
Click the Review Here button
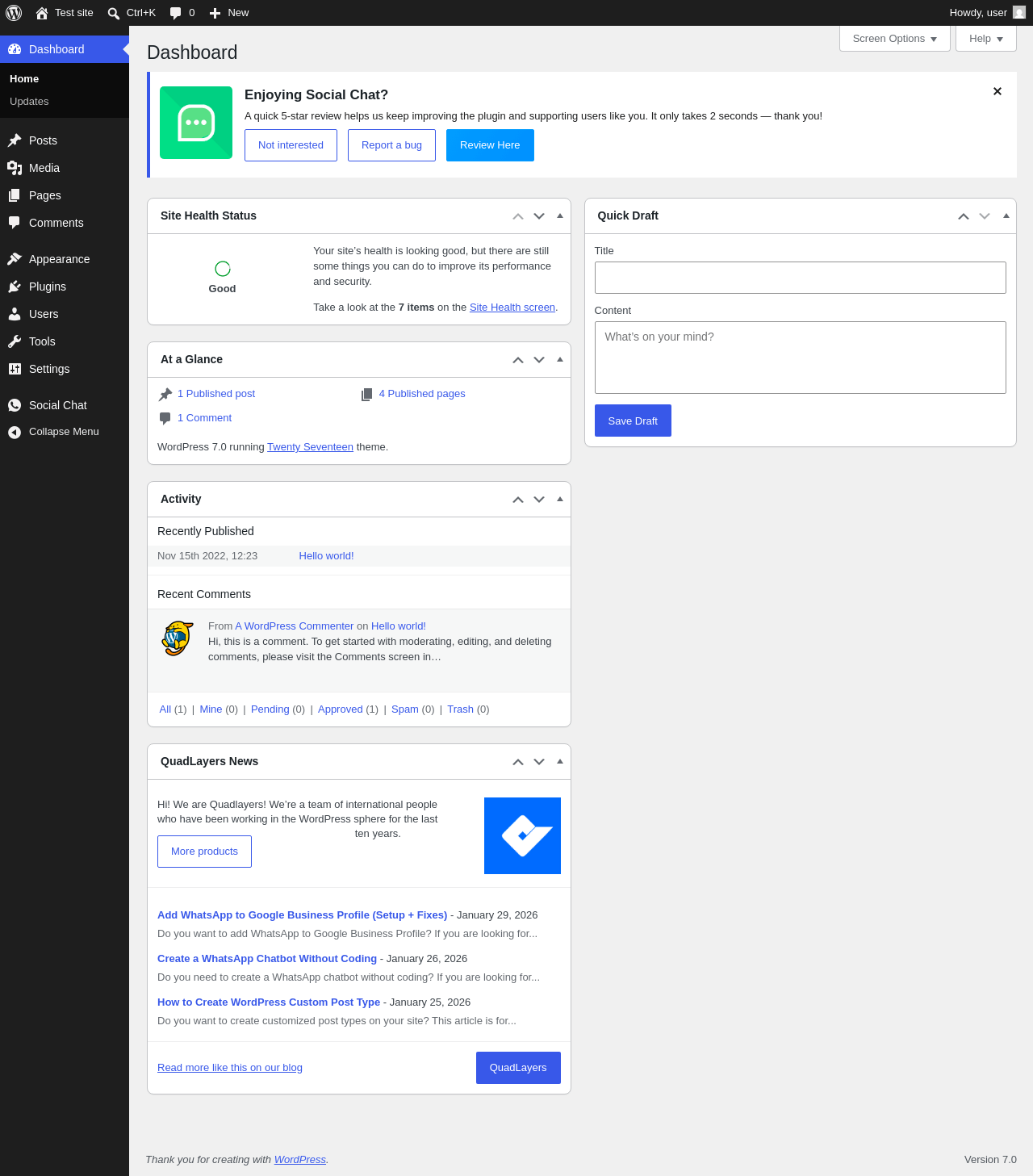(490, 145)
